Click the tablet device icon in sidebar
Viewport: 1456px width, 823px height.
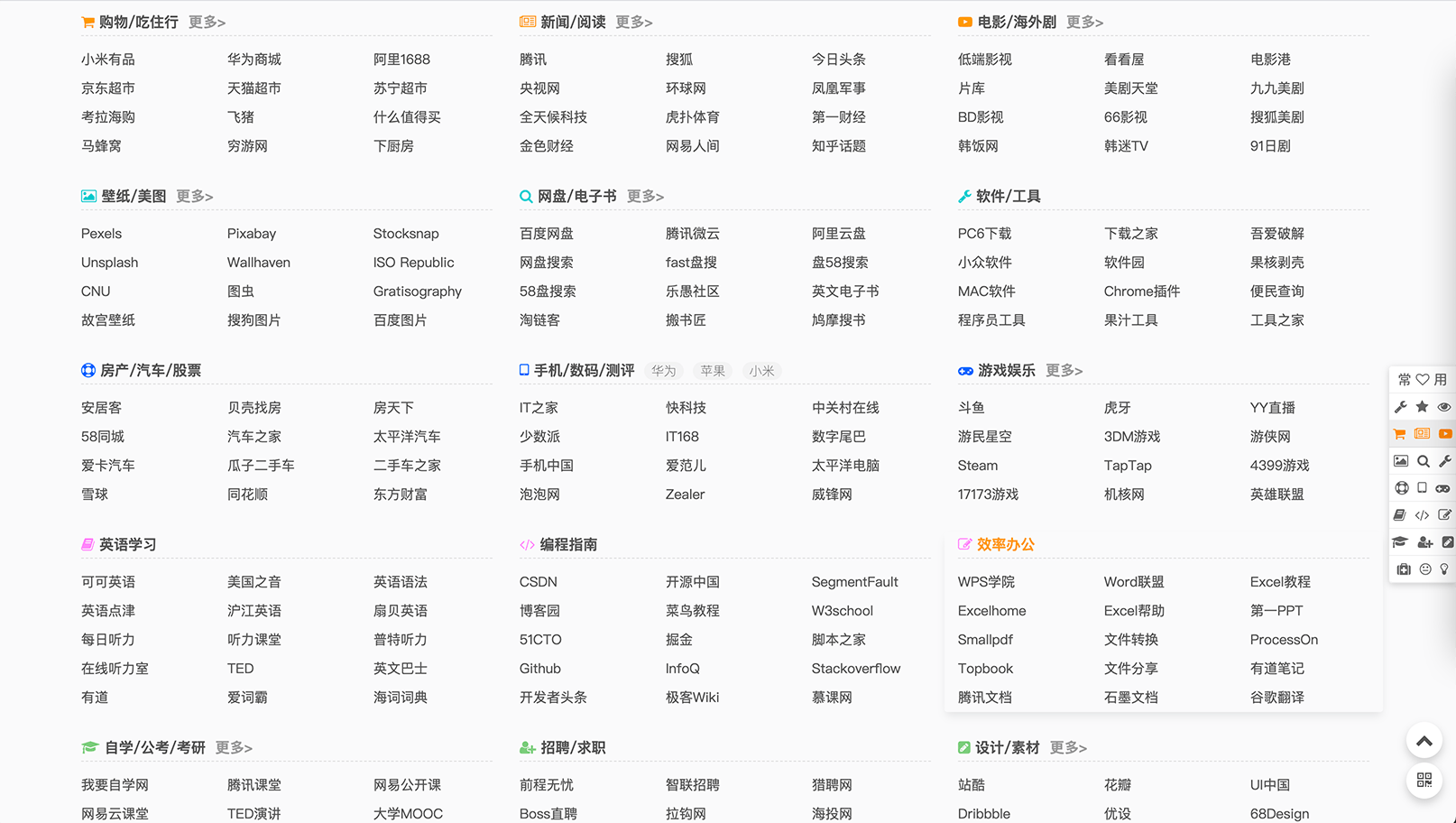coord(1422,487)
